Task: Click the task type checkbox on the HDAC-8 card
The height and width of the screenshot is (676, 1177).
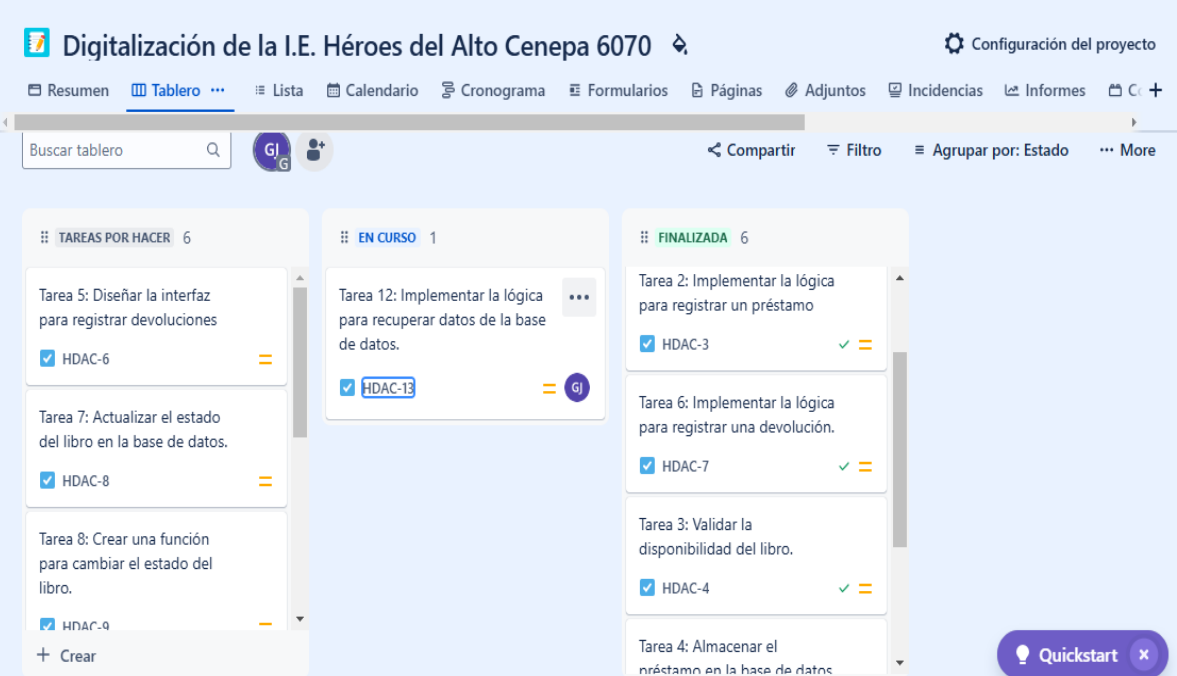Action: [46, 480]
